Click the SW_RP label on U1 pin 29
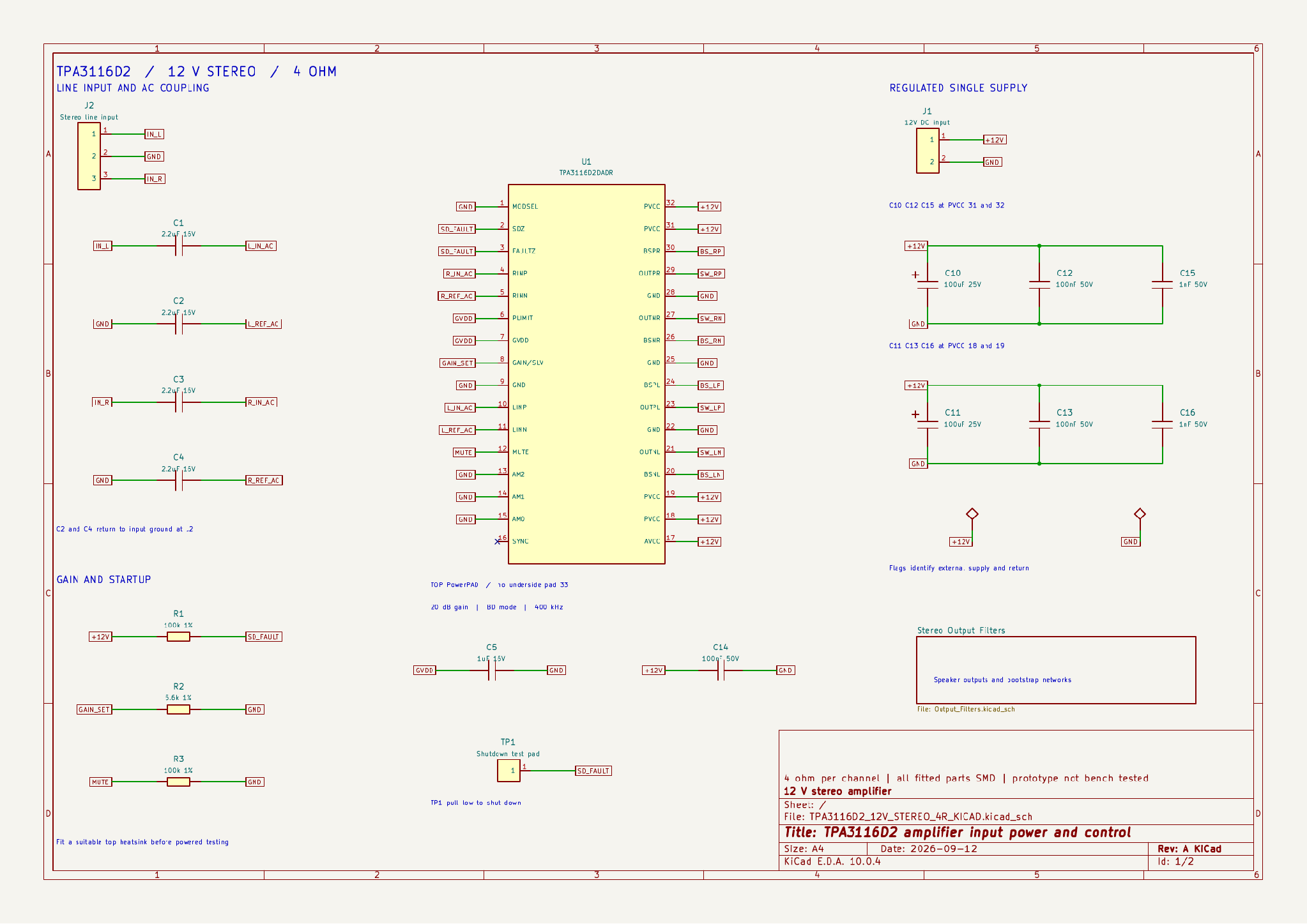Screen dimensions: 1307x924 click(711, 274)
